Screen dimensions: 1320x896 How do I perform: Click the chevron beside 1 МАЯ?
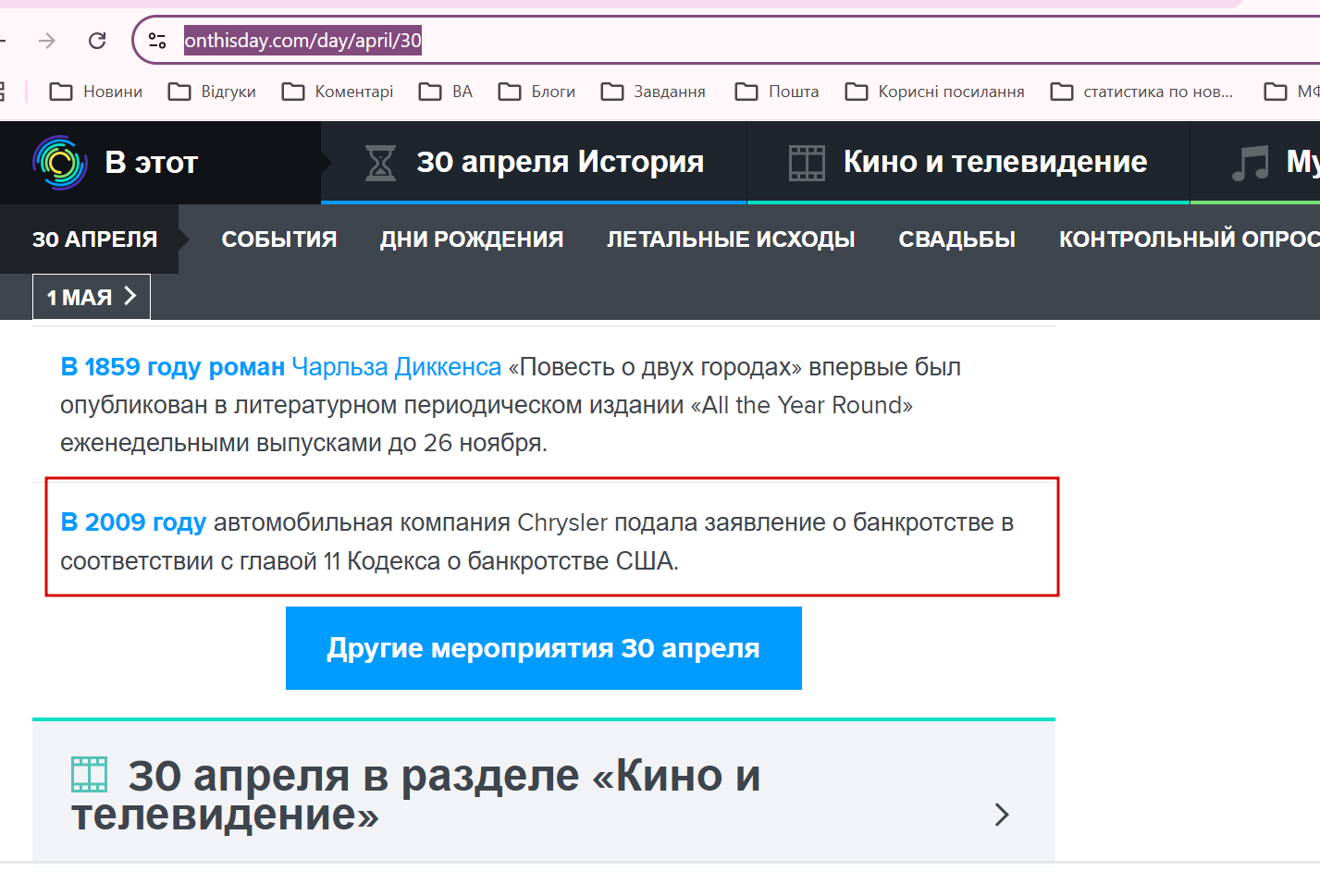coord(130,296)
